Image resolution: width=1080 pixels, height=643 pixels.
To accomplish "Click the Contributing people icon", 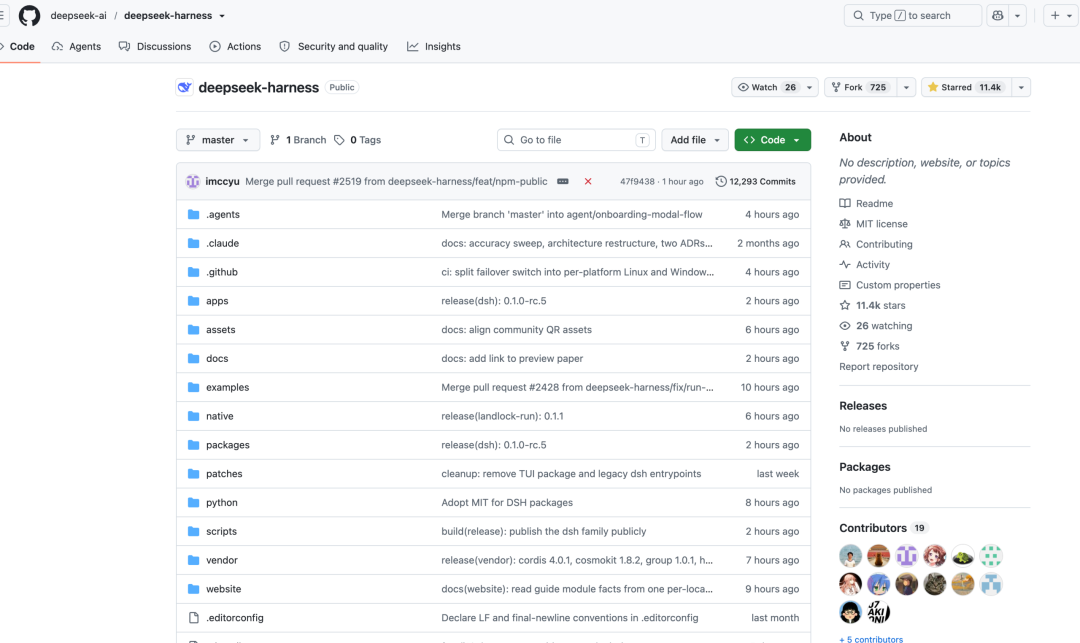I will pos(844,244).
